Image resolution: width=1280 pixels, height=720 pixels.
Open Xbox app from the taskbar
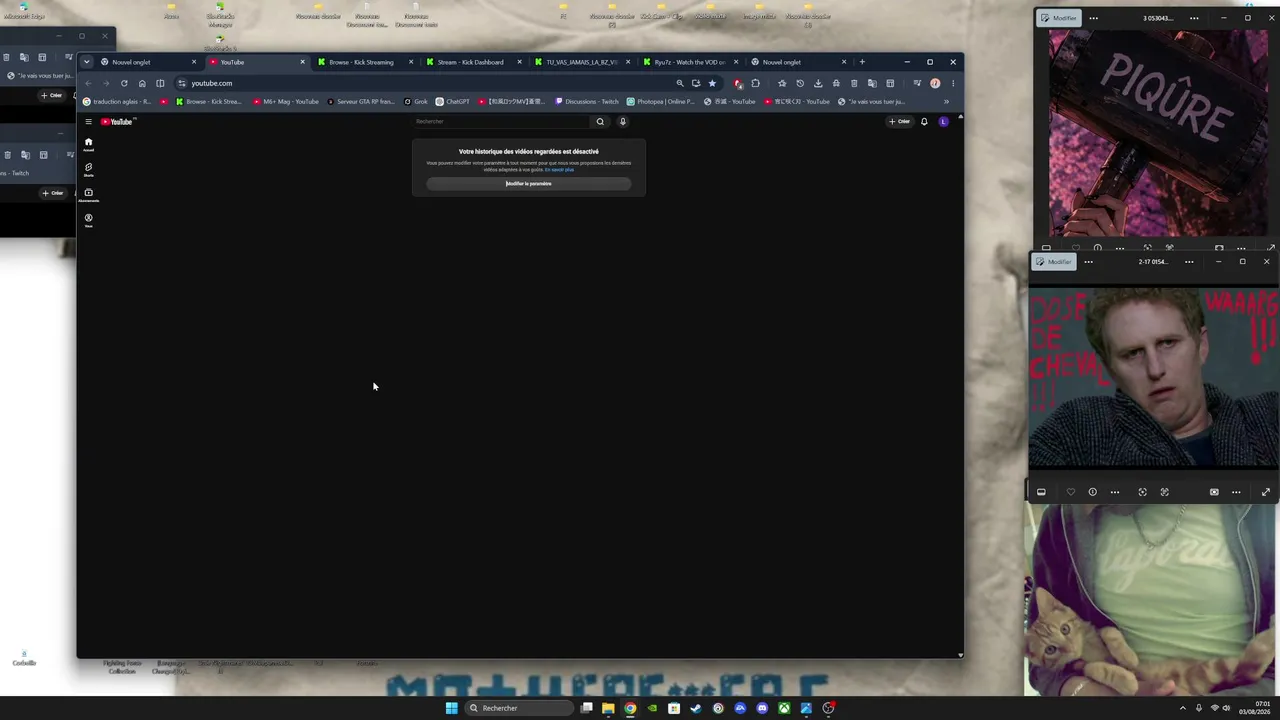784,708
